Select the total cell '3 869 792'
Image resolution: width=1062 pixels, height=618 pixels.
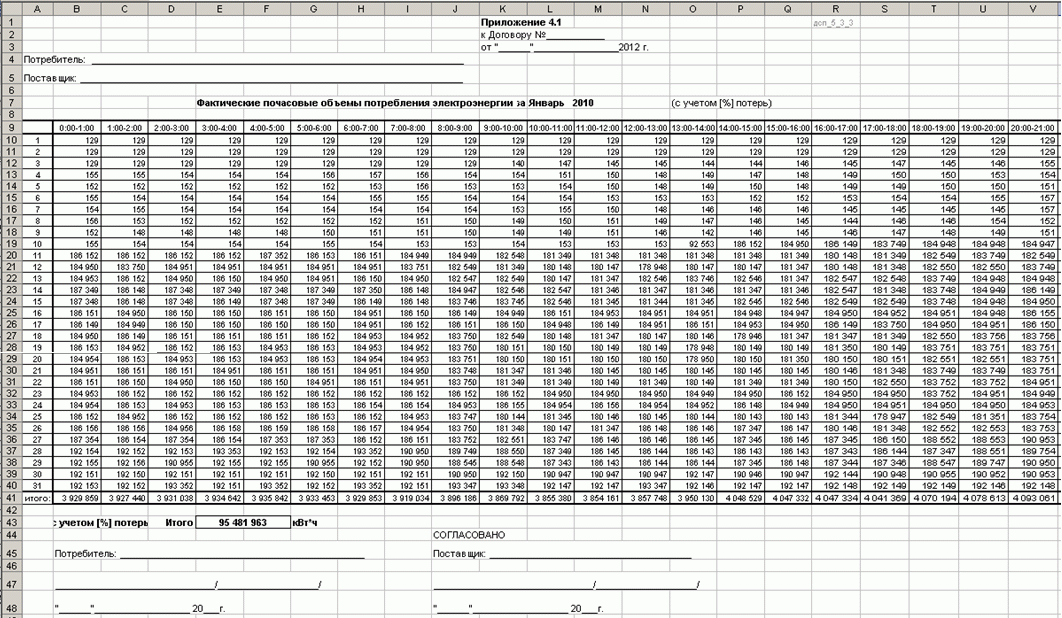point(503,498)
